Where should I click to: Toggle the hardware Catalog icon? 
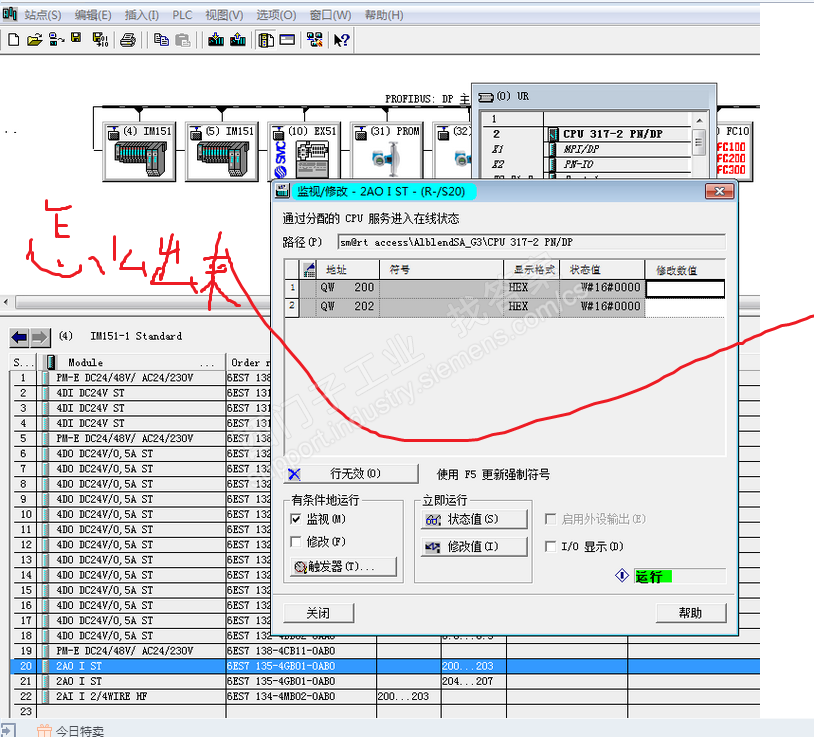266,39
